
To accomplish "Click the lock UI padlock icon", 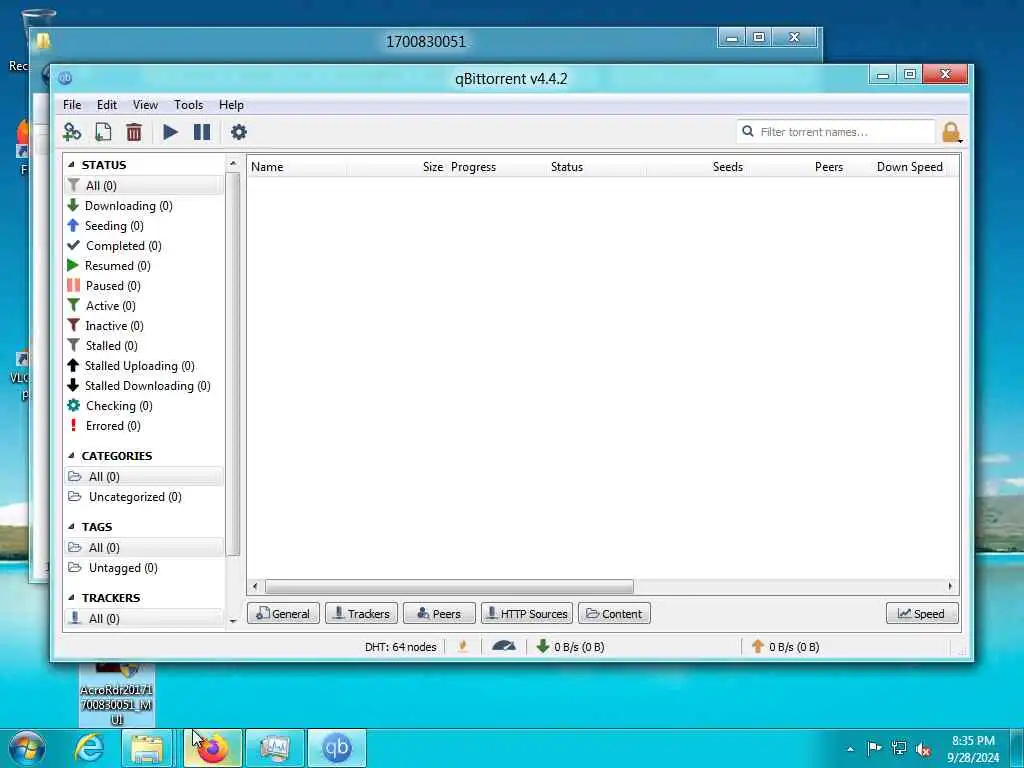I will 950,132.
